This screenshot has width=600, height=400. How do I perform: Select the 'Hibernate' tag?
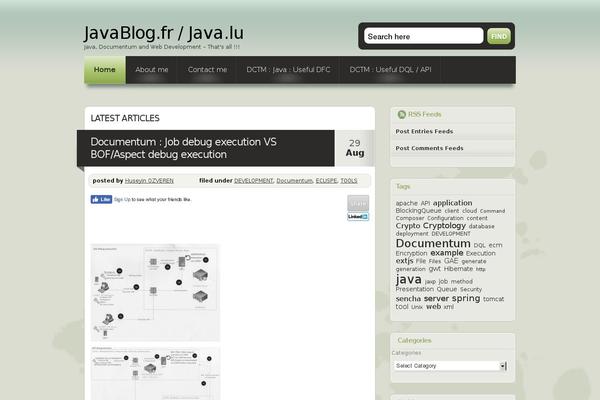[458, 269]
